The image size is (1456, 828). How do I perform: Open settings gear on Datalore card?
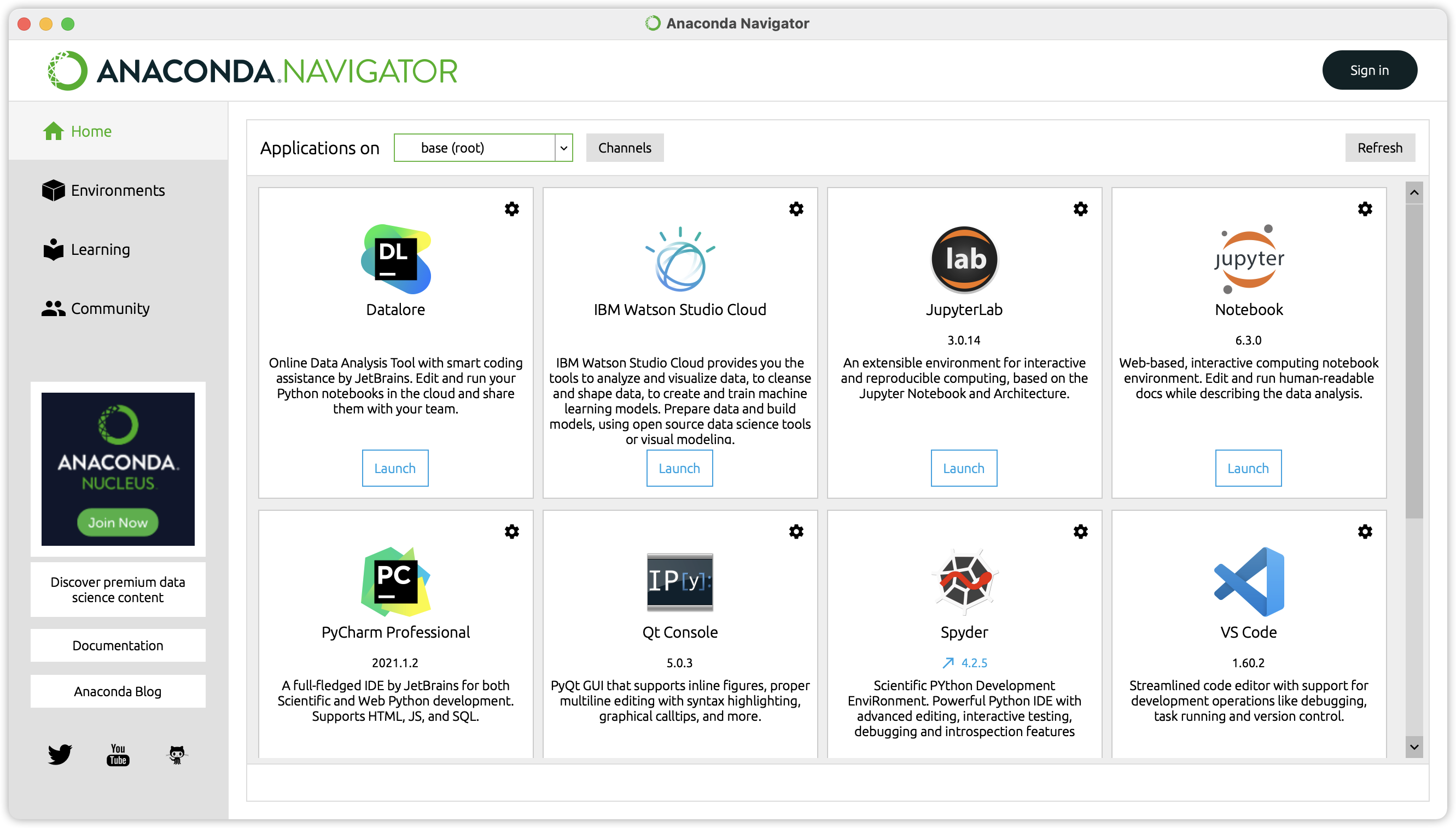click(512, 209)
